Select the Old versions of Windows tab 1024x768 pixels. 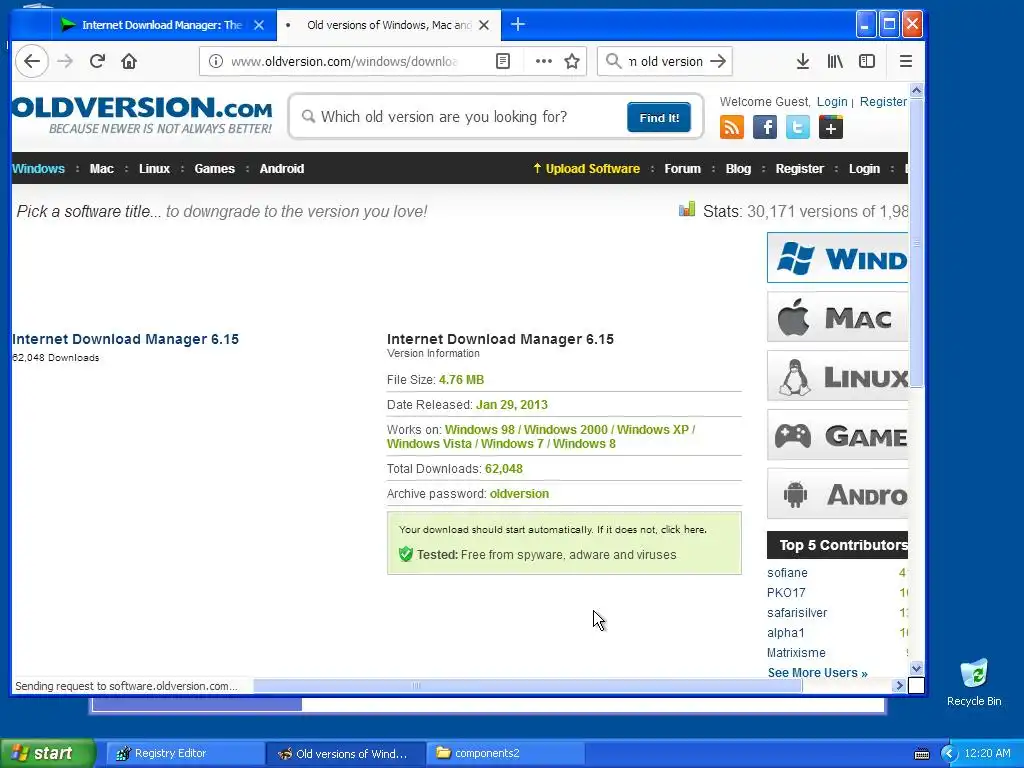389,25
